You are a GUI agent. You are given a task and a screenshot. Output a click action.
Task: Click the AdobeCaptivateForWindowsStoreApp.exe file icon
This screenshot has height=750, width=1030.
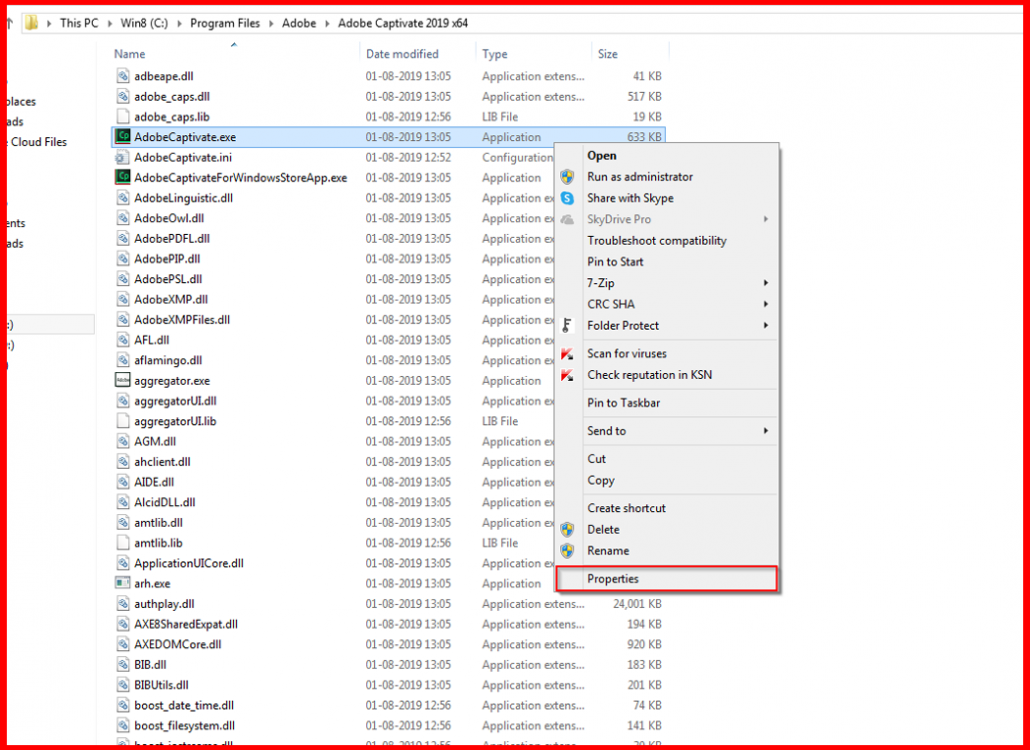123,177
